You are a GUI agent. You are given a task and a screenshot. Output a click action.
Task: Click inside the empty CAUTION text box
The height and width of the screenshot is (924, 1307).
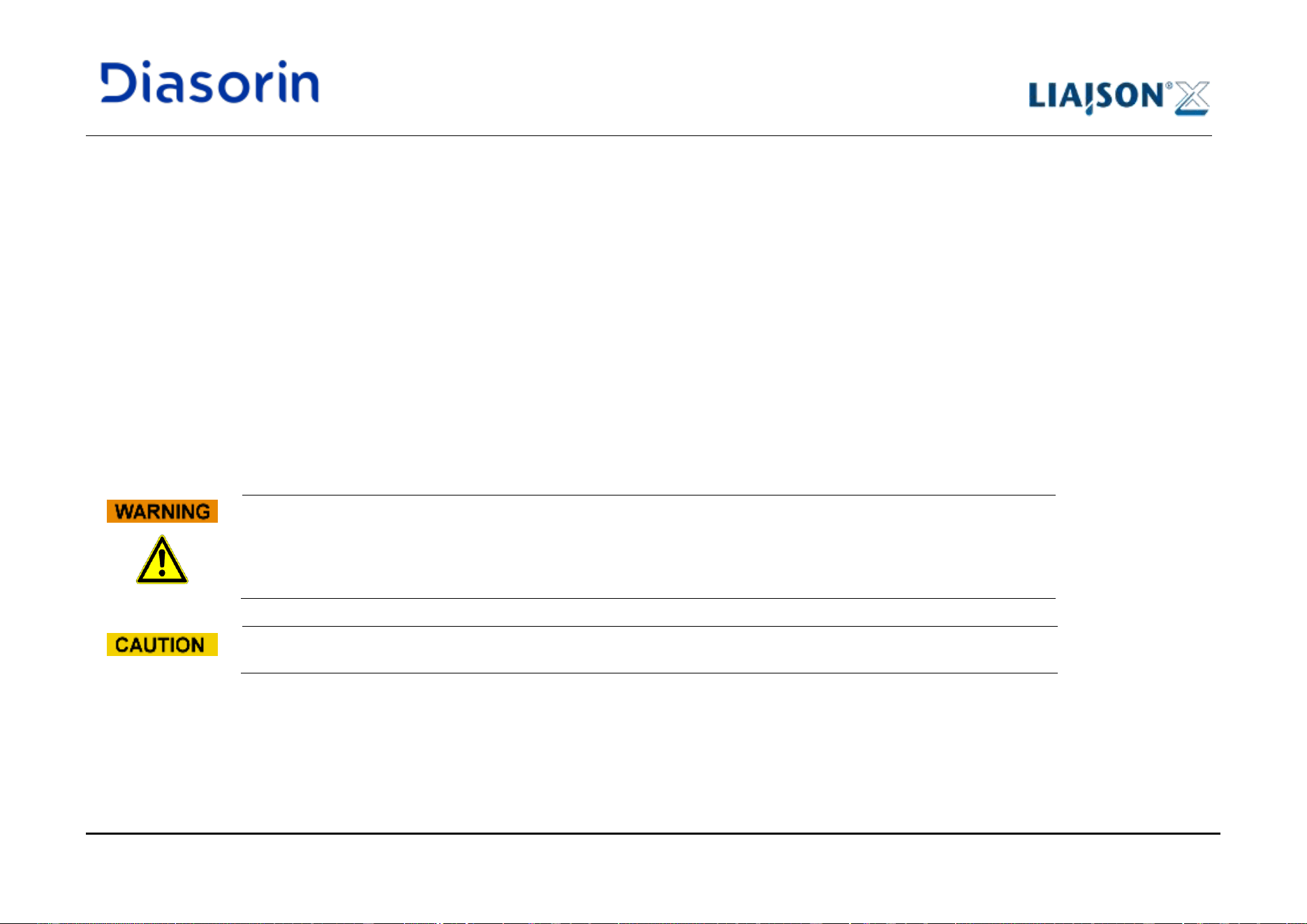tap(649, 650)
